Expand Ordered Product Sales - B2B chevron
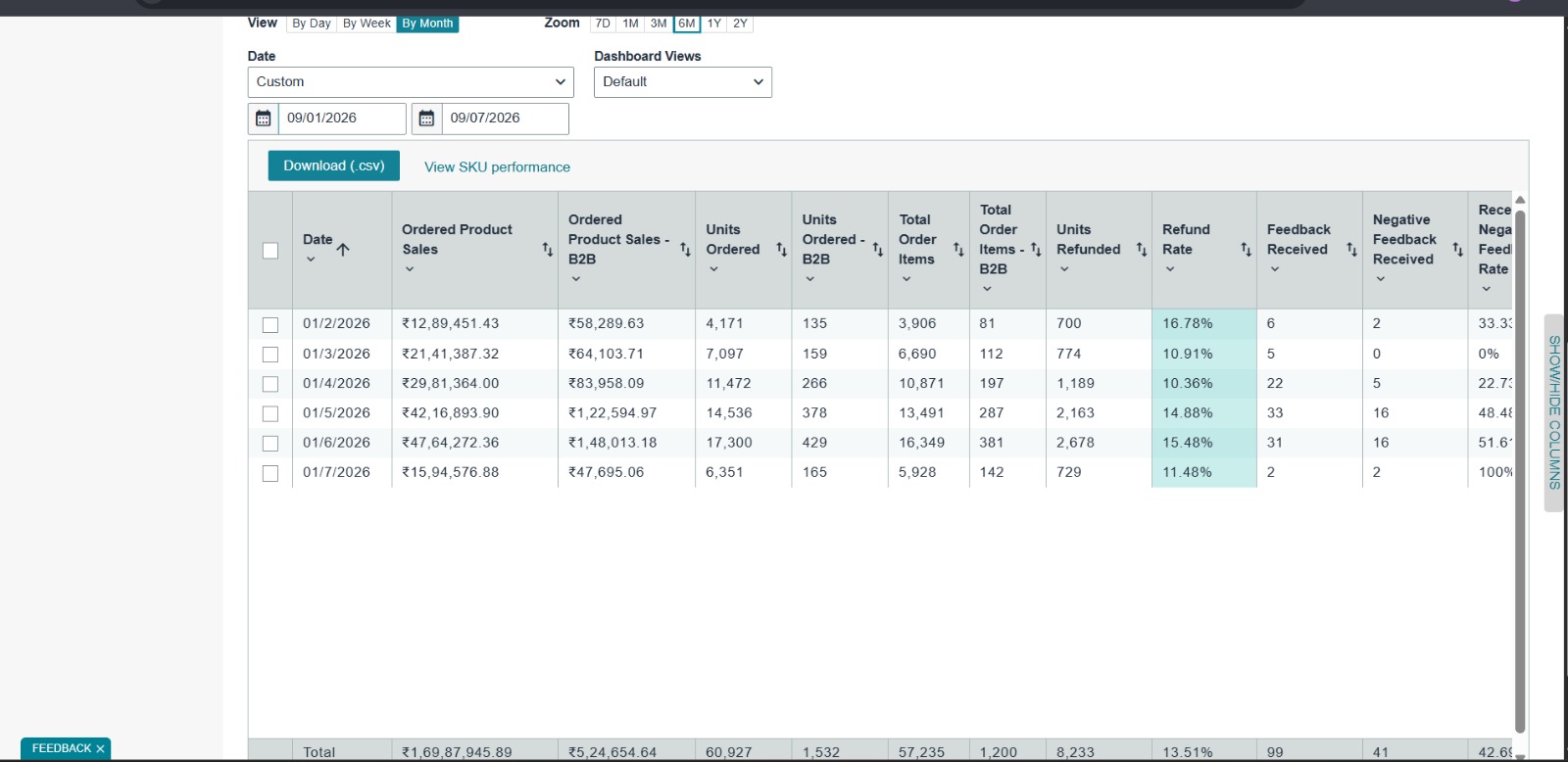 tap(576, 279)
